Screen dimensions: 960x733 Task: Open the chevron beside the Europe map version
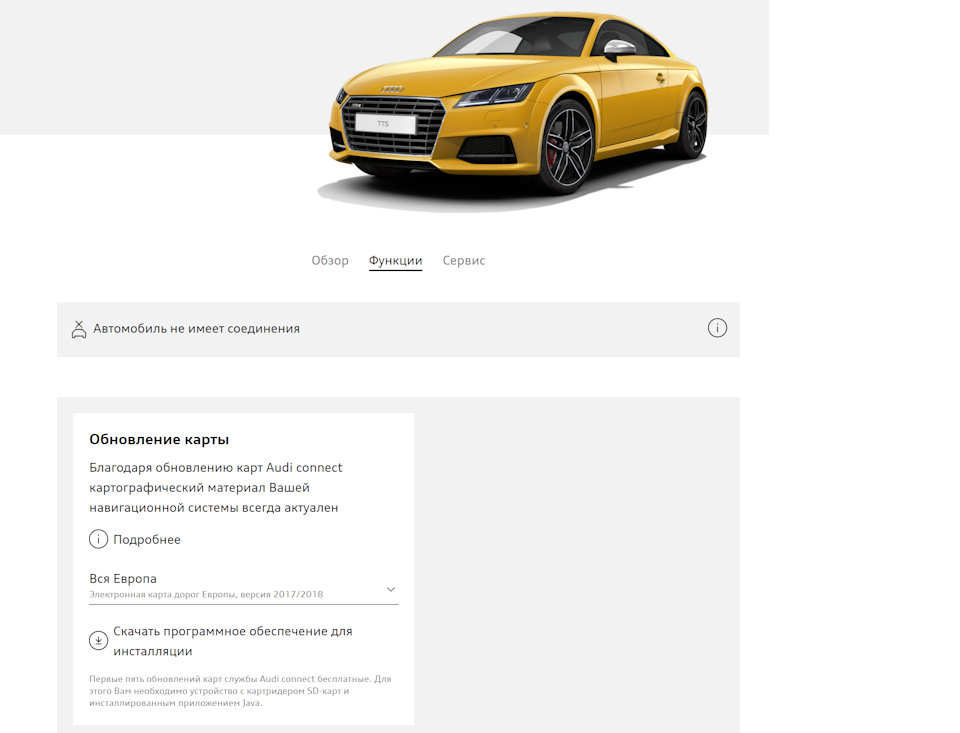tap(390, 590)
